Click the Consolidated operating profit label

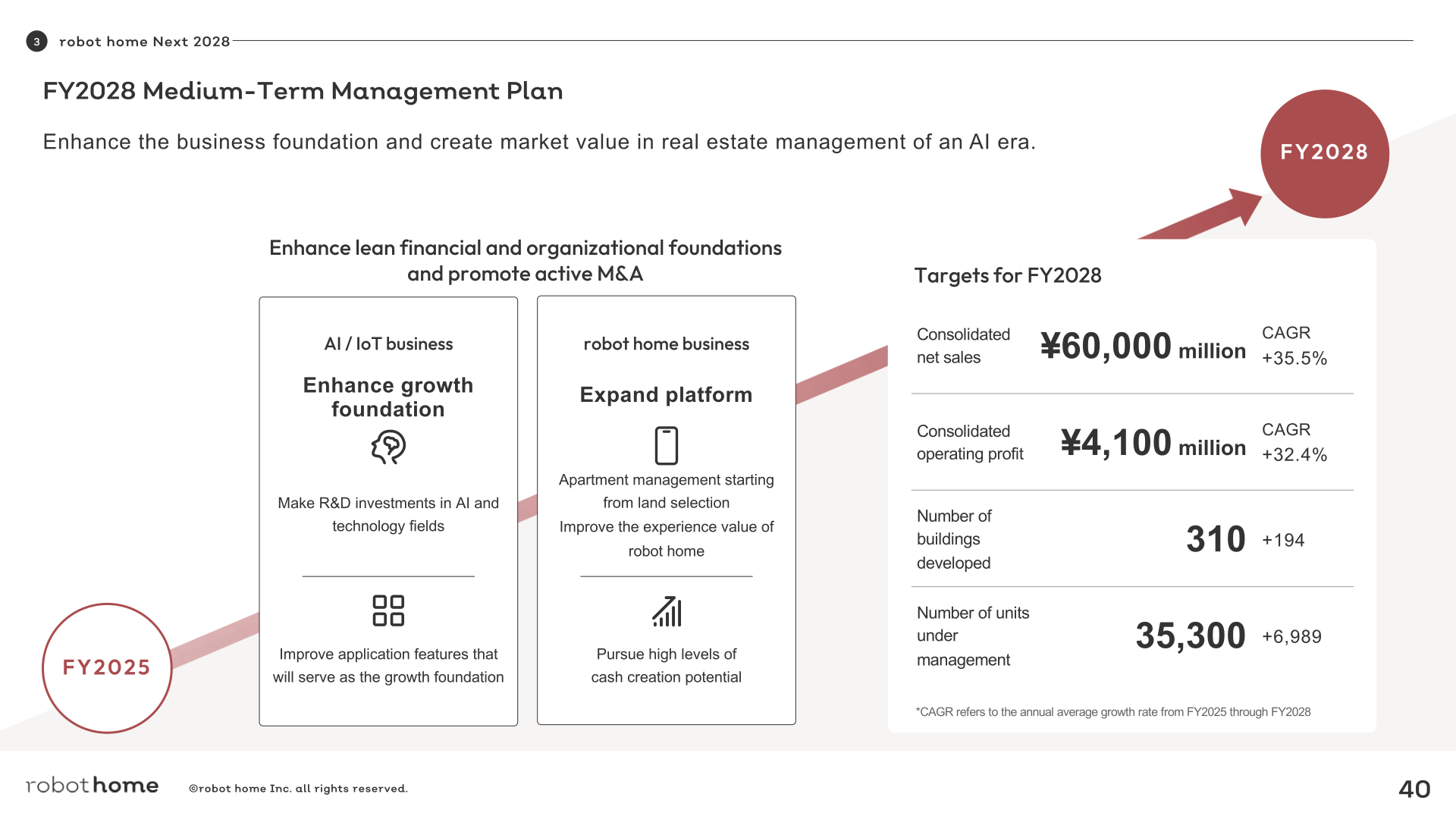[x=970, y=443]
